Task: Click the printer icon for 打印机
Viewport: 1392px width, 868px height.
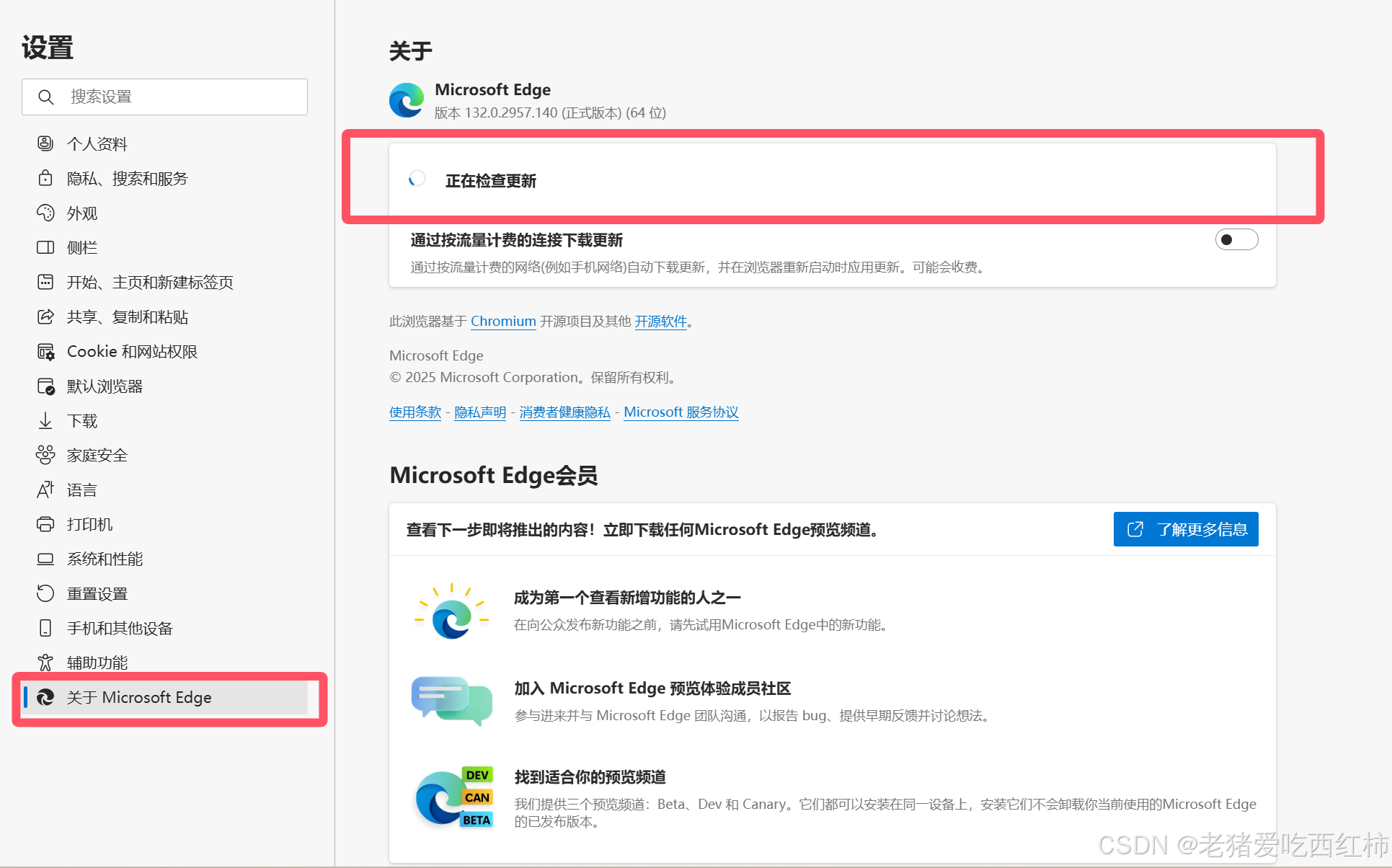Action: click(45, 524)
